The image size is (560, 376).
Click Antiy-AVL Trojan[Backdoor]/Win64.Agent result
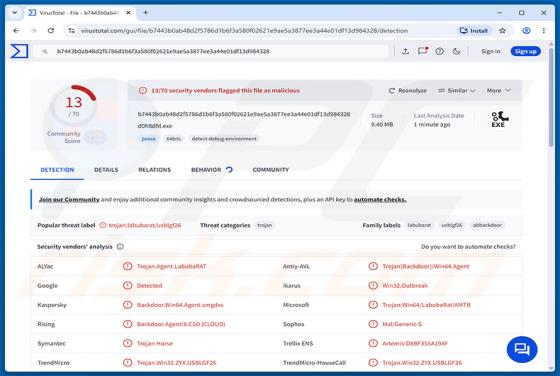[426, 266]
